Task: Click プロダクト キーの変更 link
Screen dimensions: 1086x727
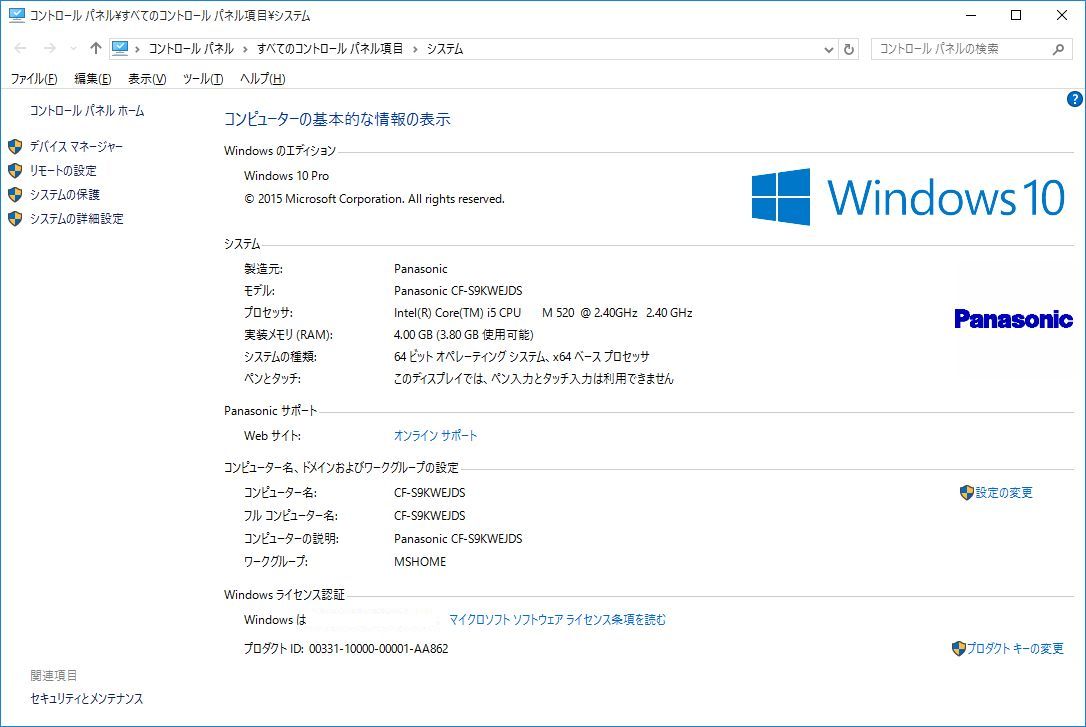Action: 1014,648
